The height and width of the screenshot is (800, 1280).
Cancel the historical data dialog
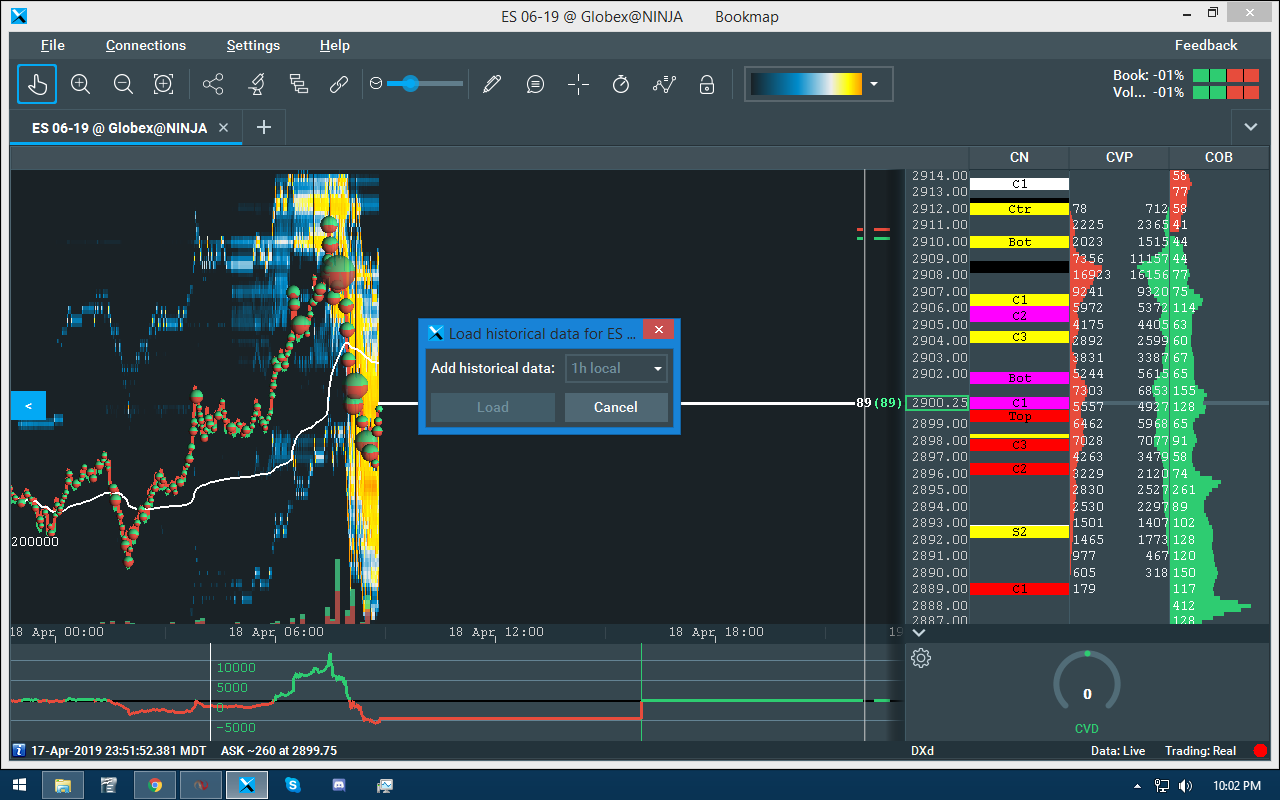pyautogui.click(x=616, y=407)
